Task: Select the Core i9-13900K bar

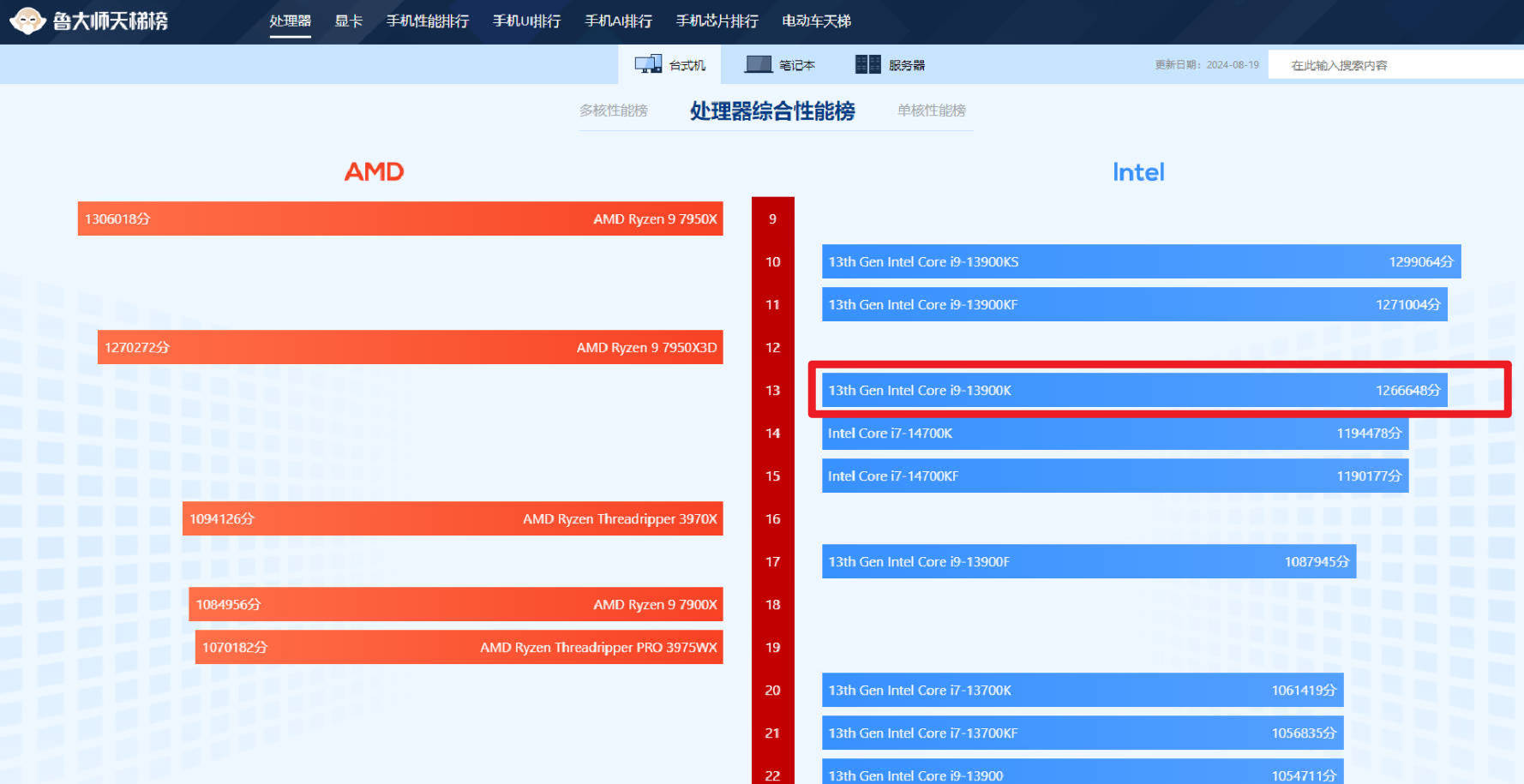Action: [x=1135, y=390]
